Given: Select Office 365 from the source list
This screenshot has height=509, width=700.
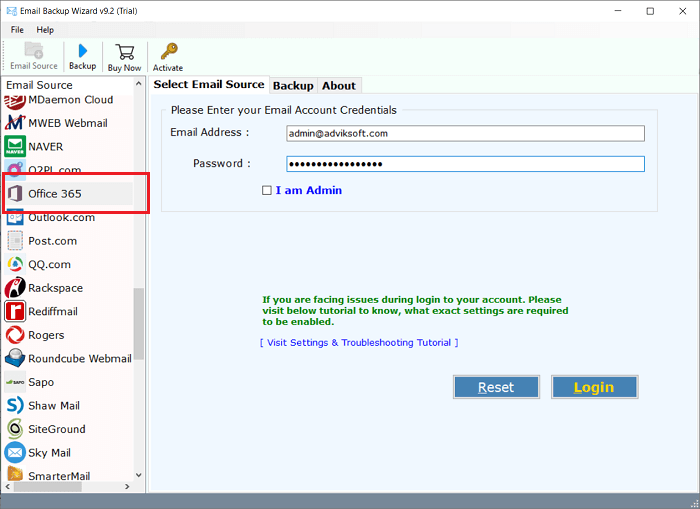Looking at the screenshot, I should coord(55,193).
